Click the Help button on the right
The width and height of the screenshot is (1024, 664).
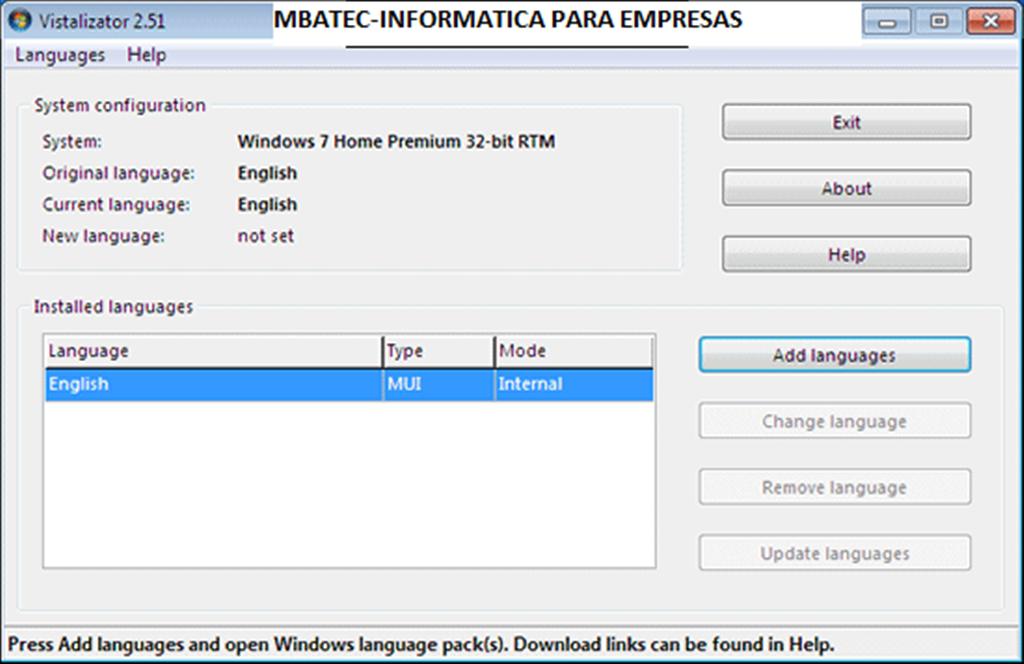click(845, 254)
